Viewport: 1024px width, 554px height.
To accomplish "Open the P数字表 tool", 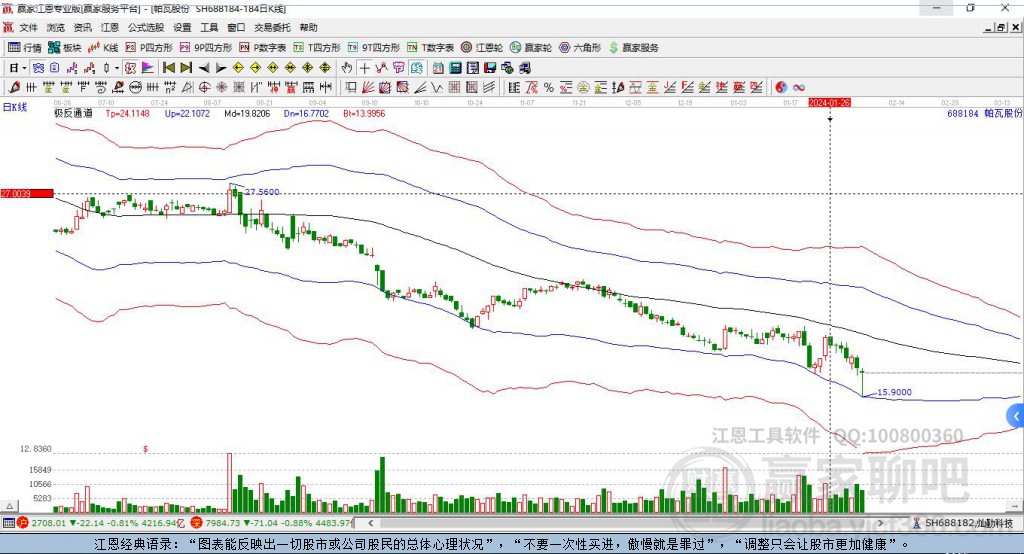I will click(263, 48).
